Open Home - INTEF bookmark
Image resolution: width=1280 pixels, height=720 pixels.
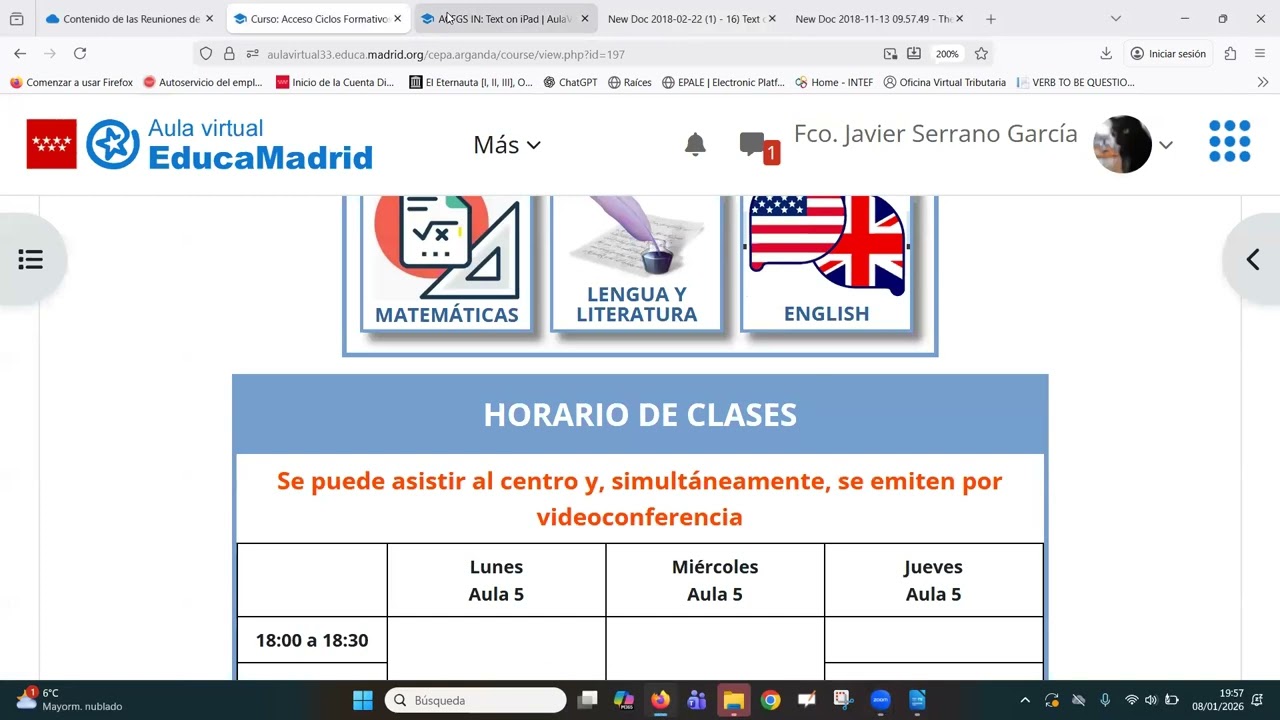coord(834,82)
